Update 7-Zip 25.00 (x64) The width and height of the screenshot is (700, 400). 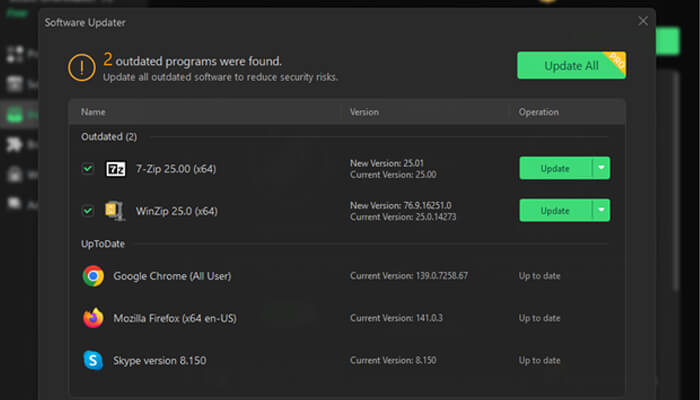(x=555, y=168)
